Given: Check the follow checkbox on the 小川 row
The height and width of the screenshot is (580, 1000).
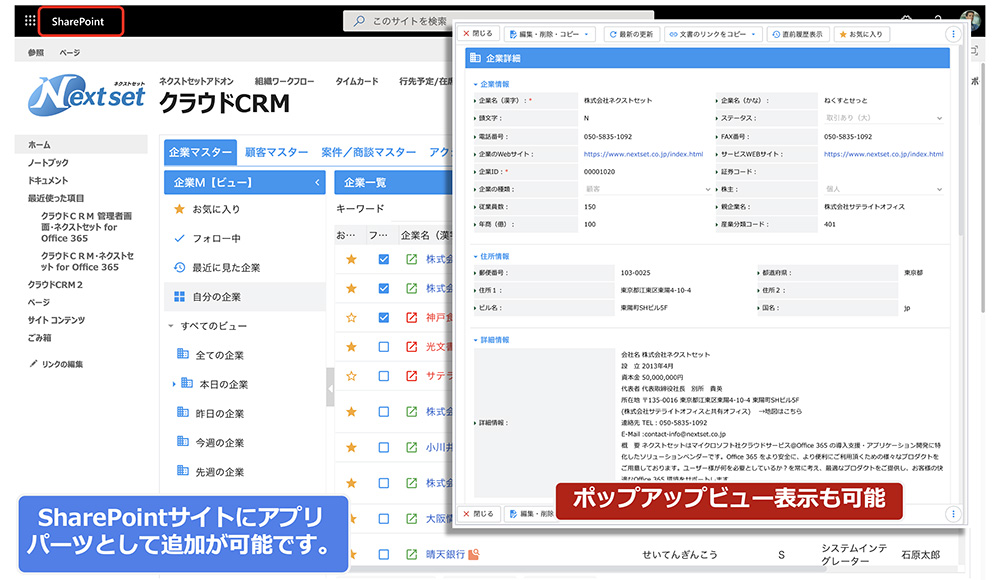Looking at the screenshot, I should click(383, 447).
